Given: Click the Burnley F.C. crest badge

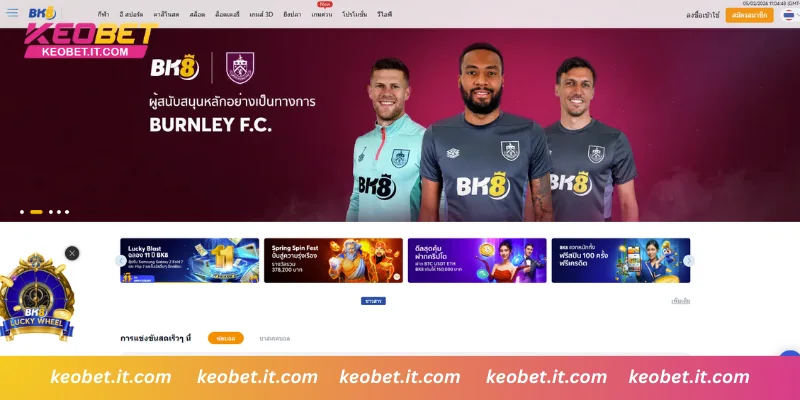Looking at the screenshot, I should [x=240, y=68].
